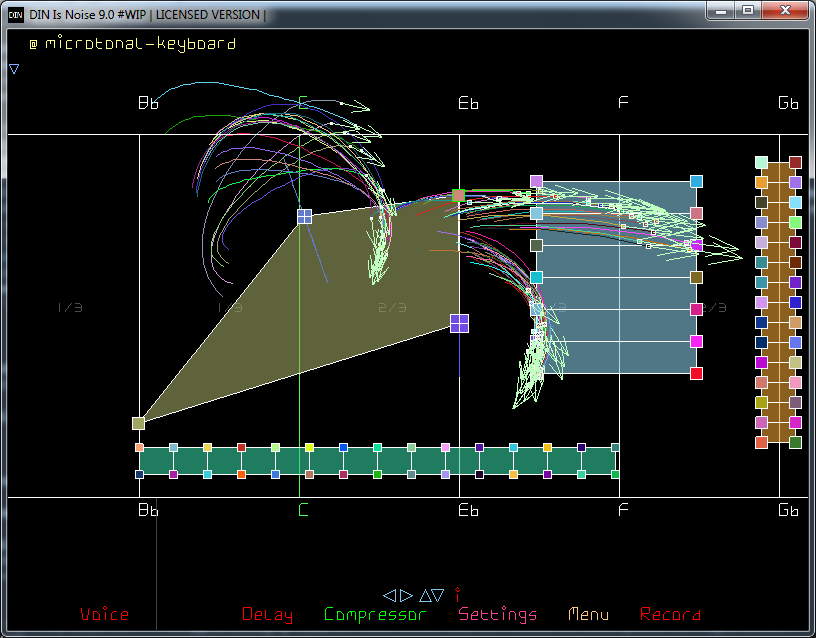
Task: Click the Record button
Action: point(670,614)
